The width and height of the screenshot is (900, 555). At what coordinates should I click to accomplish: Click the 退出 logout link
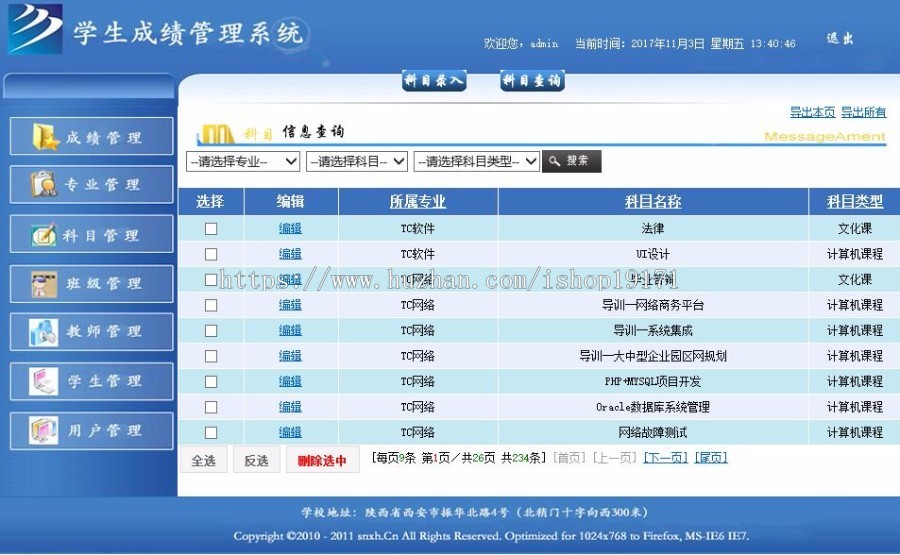(x=840, y=38)
